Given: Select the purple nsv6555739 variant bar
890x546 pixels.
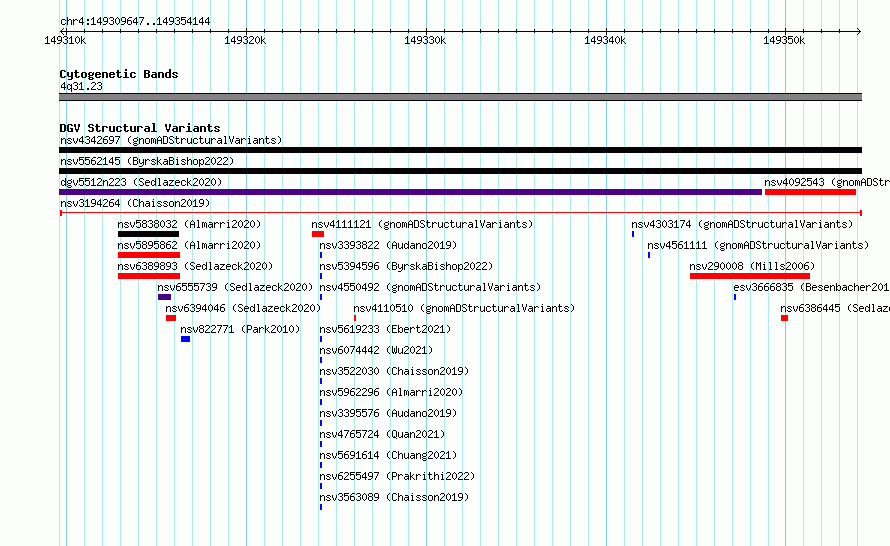Looking at the screenshot, I should pos(165,297).
